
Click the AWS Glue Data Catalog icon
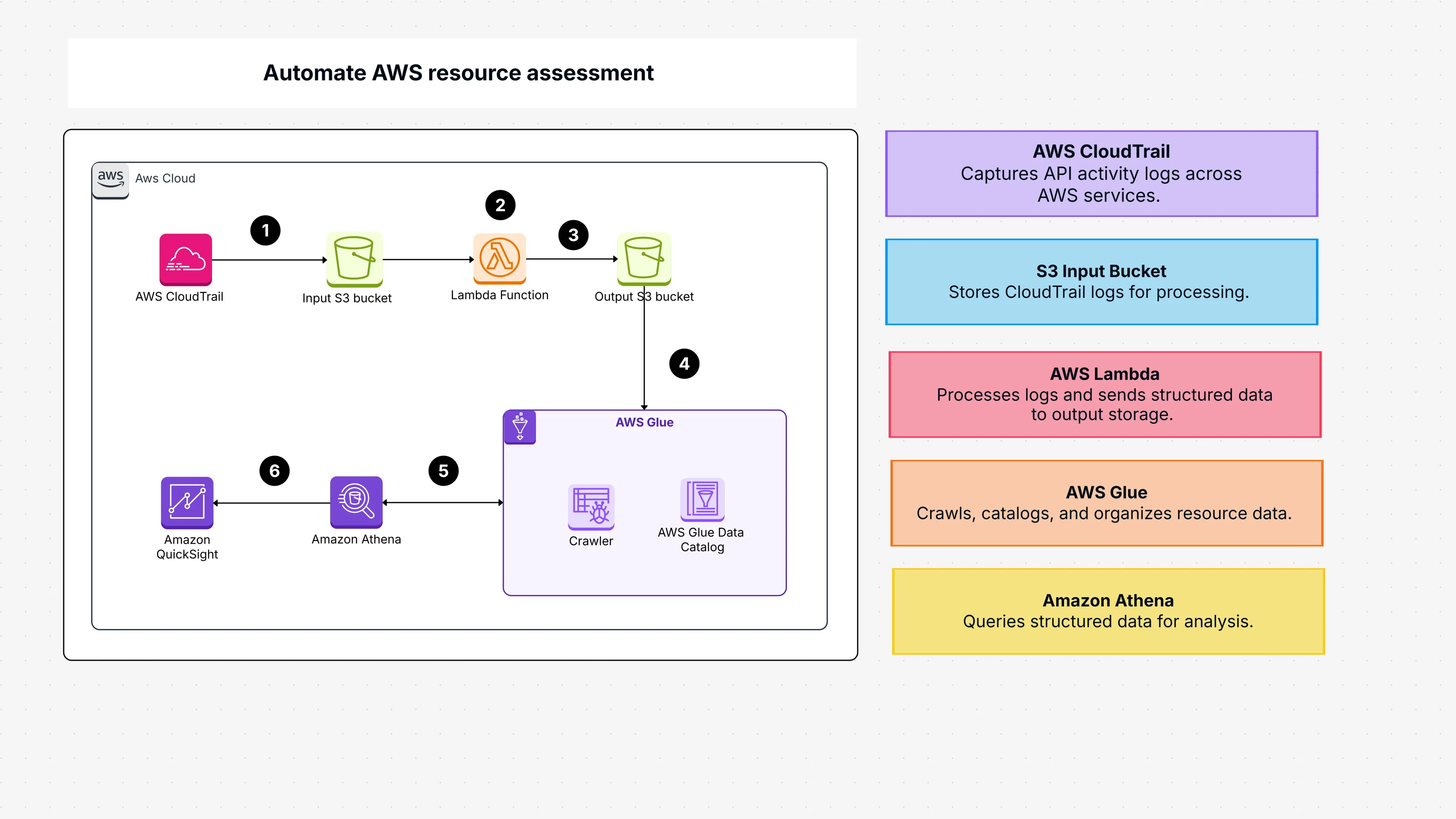click(702, 499)
